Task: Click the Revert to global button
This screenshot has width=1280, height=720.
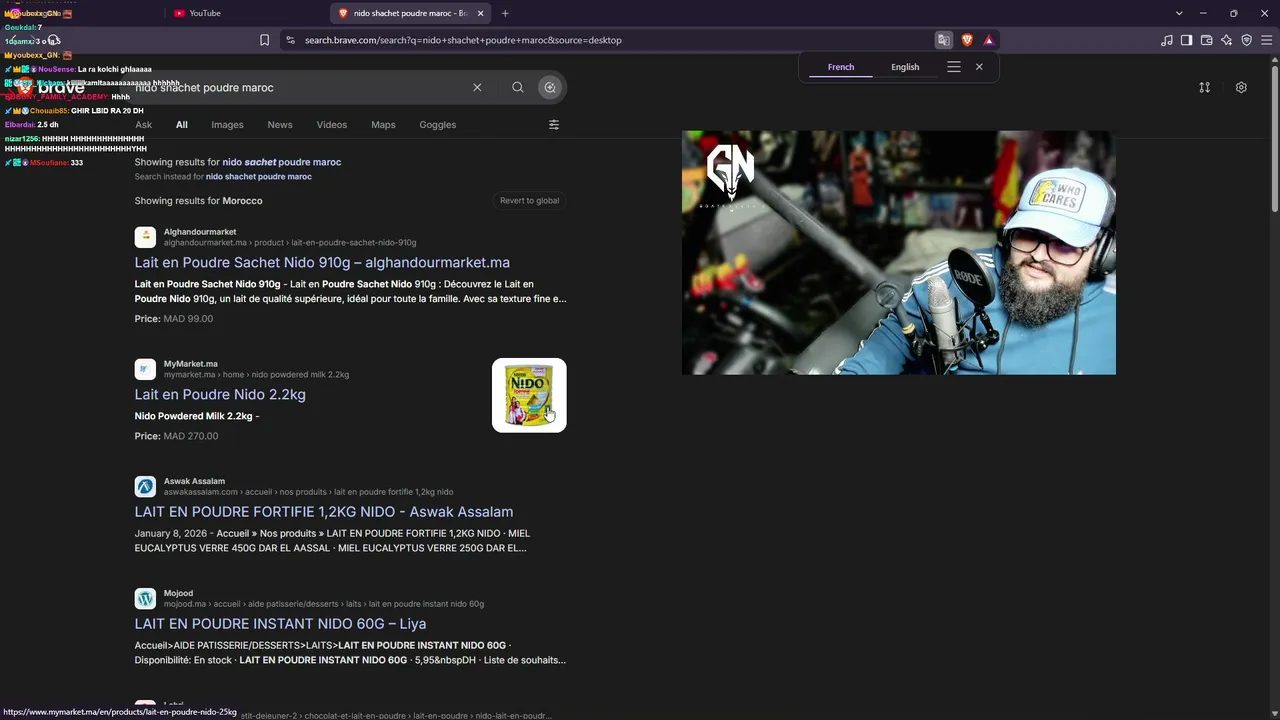Action: [x=530, y=201]
